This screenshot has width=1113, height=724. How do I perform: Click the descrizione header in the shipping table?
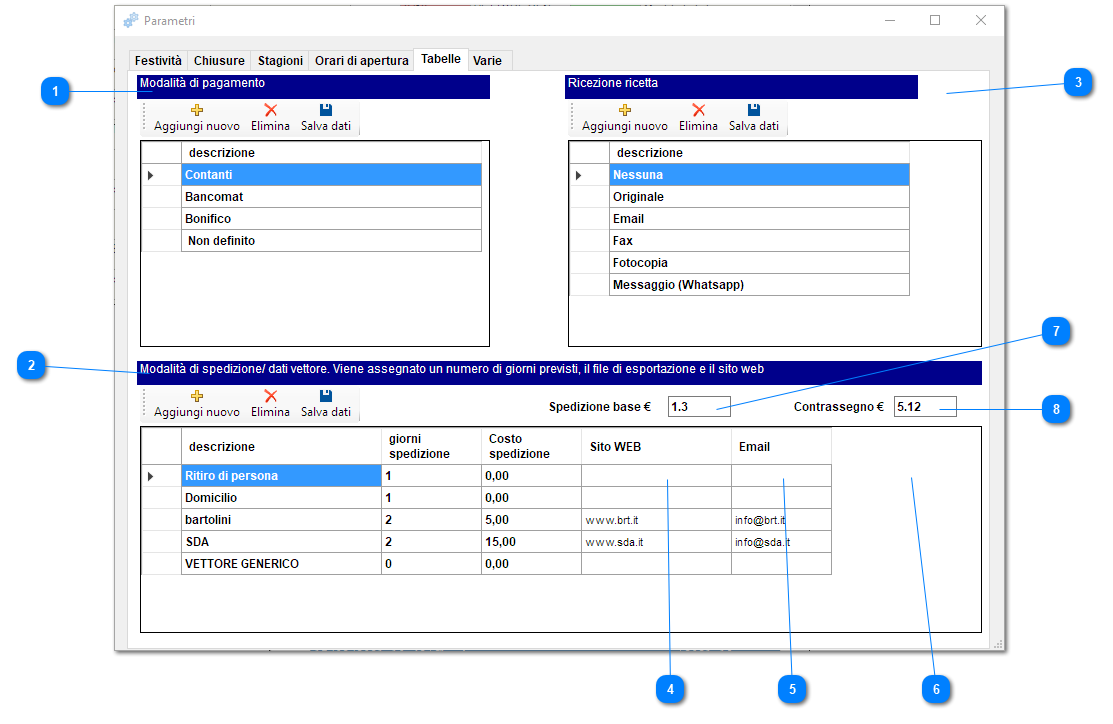pyautogui.click(x=282, y=446)
